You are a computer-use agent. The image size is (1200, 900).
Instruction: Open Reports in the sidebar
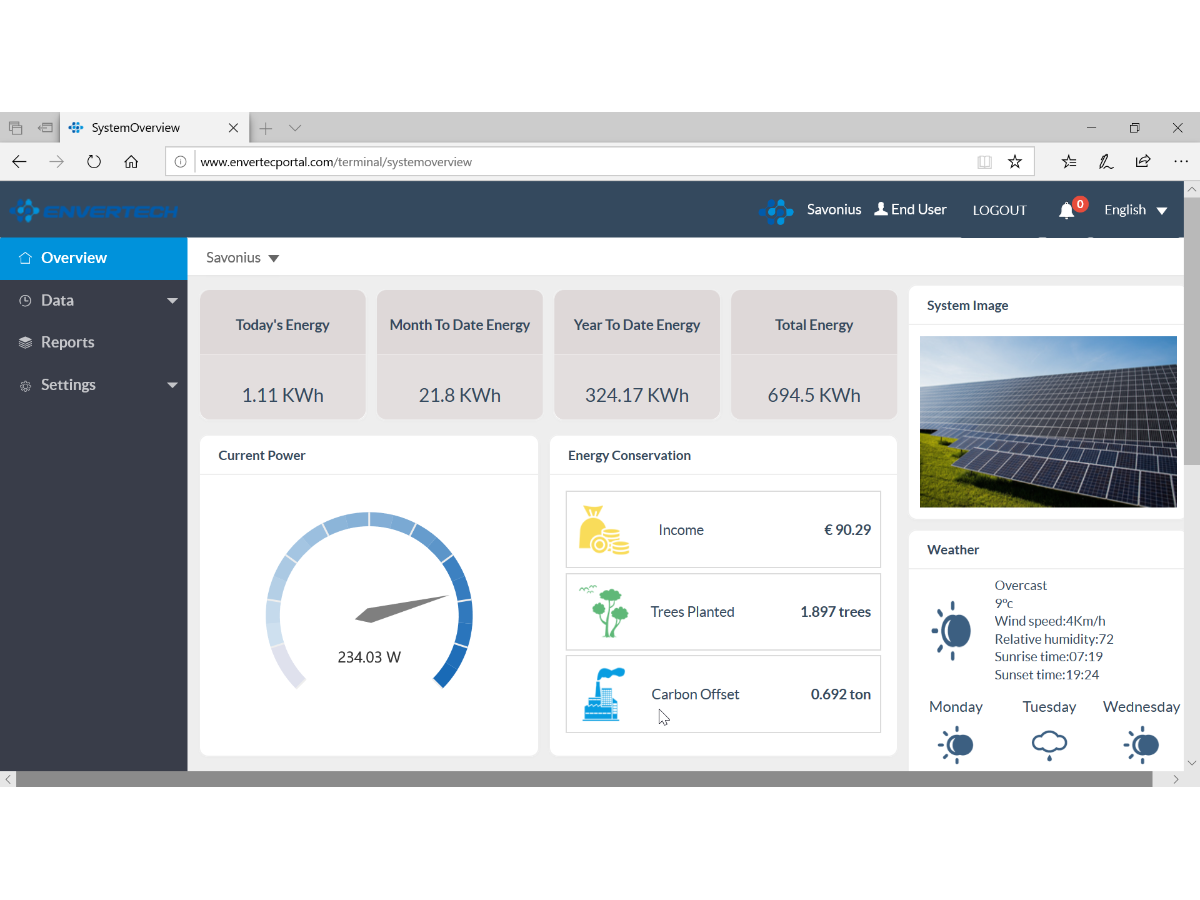pyautogui.click(x=94, y=342)
